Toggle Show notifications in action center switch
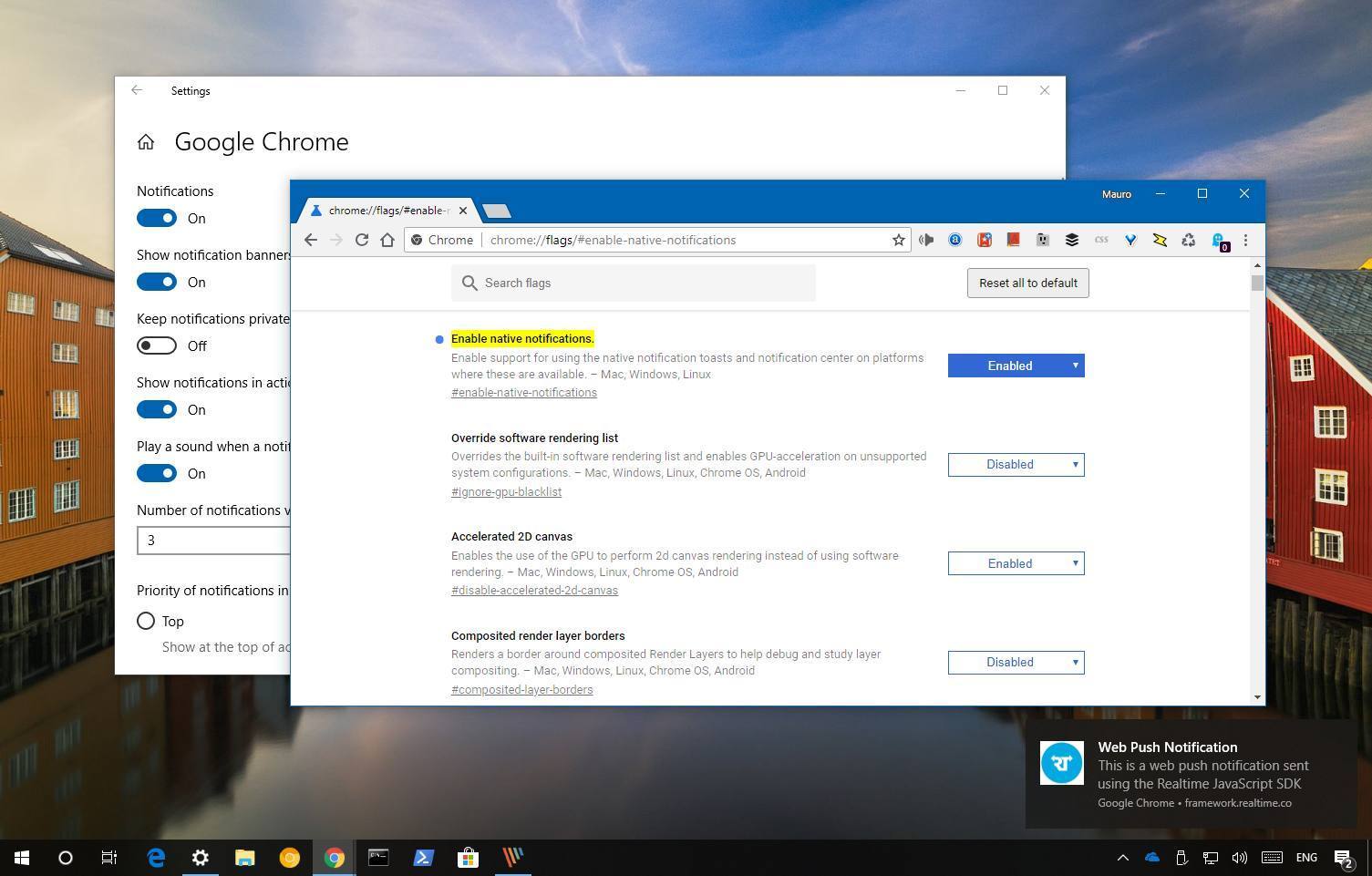This screenshot has width=1372, height=876. coord(157,409)
